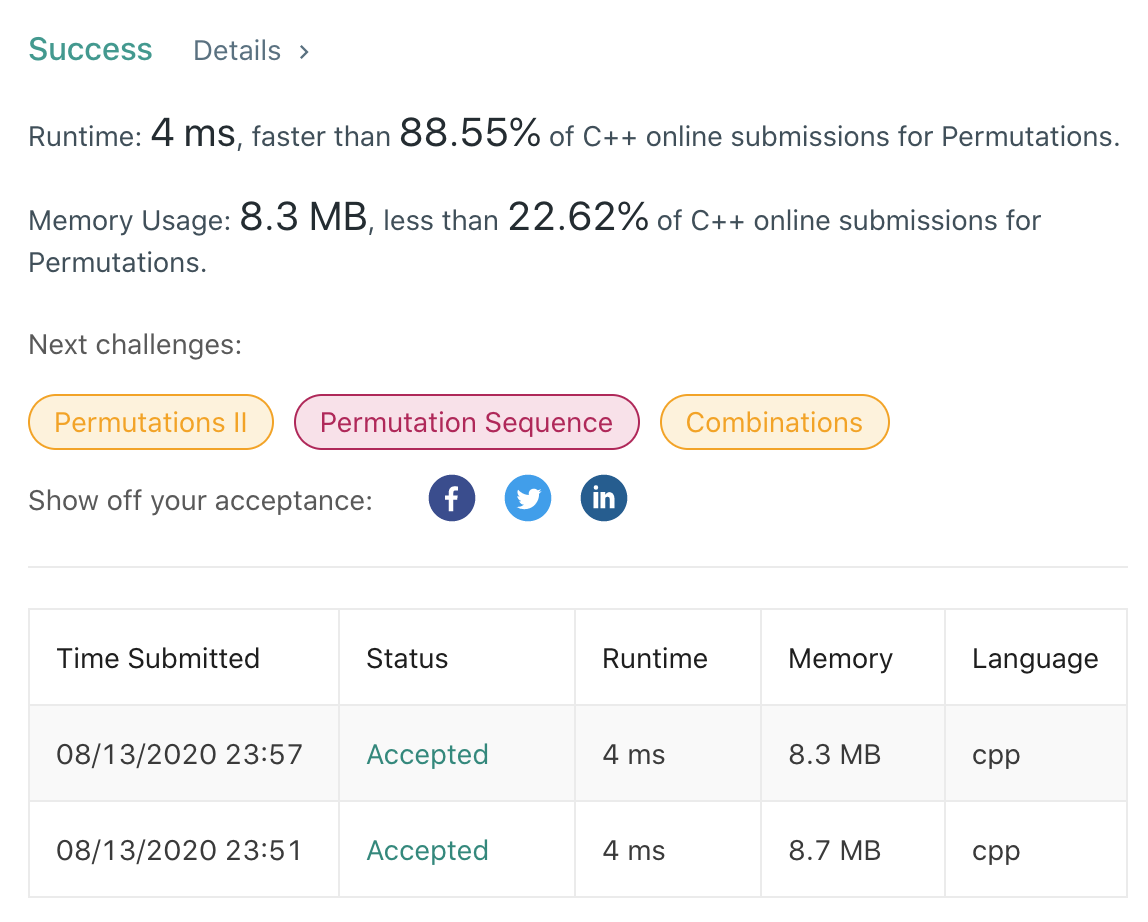Click the Time Submitted column header
This screenshot has height=922, width=1148.
point(158,658)
